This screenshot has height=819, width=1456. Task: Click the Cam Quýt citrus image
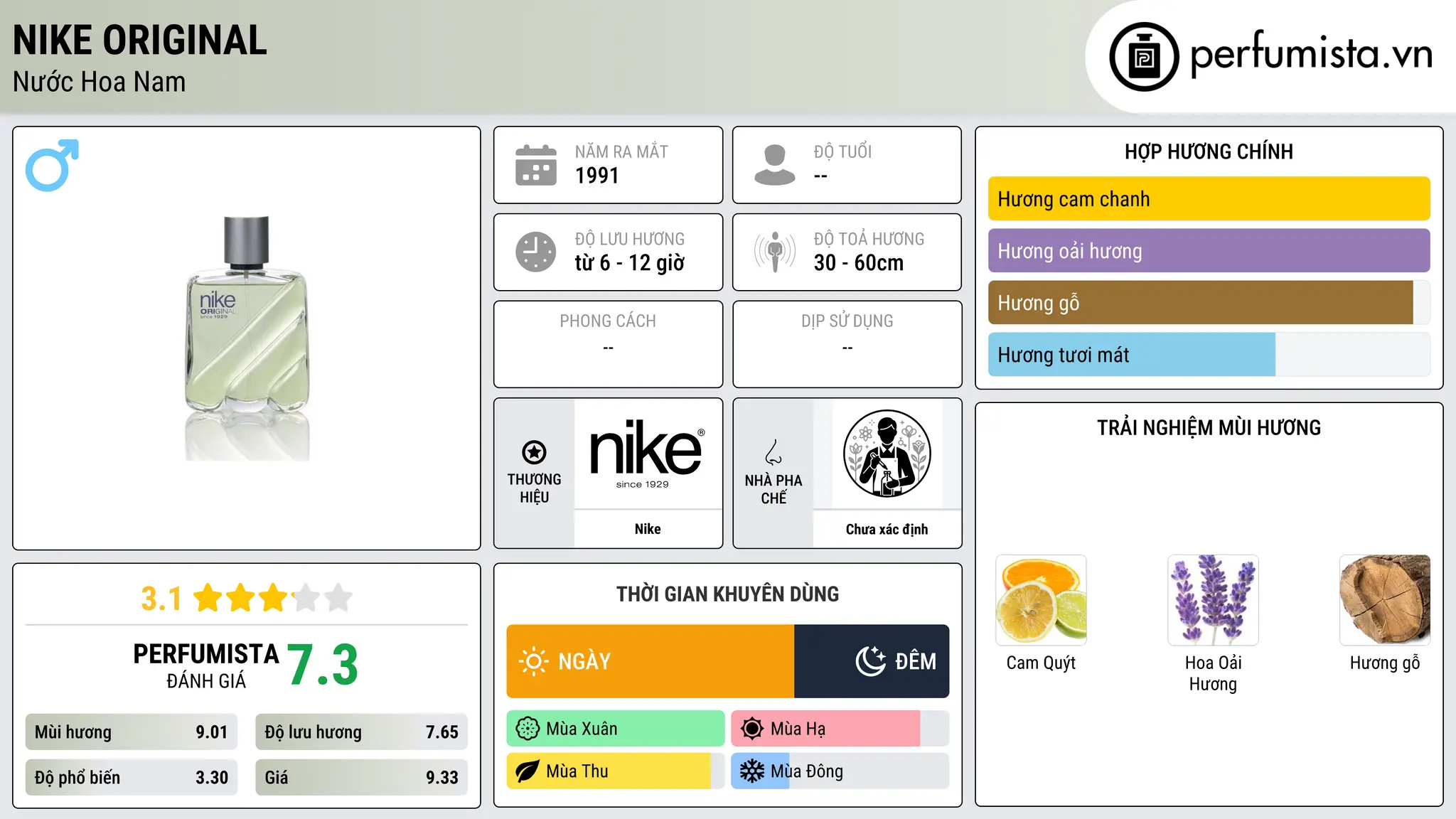1041,600
